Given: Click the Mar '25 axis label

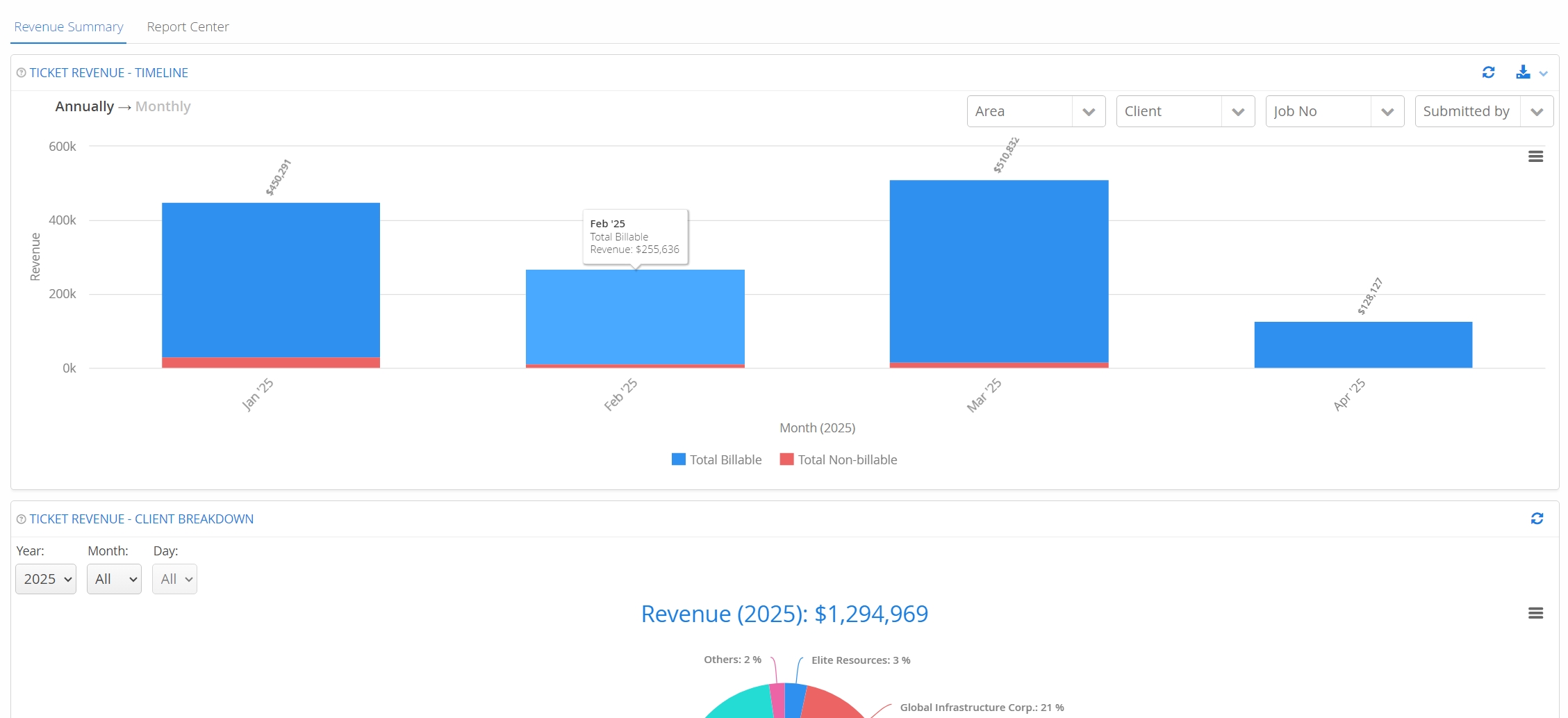Looking at the screenshot, I should point(984,395).
